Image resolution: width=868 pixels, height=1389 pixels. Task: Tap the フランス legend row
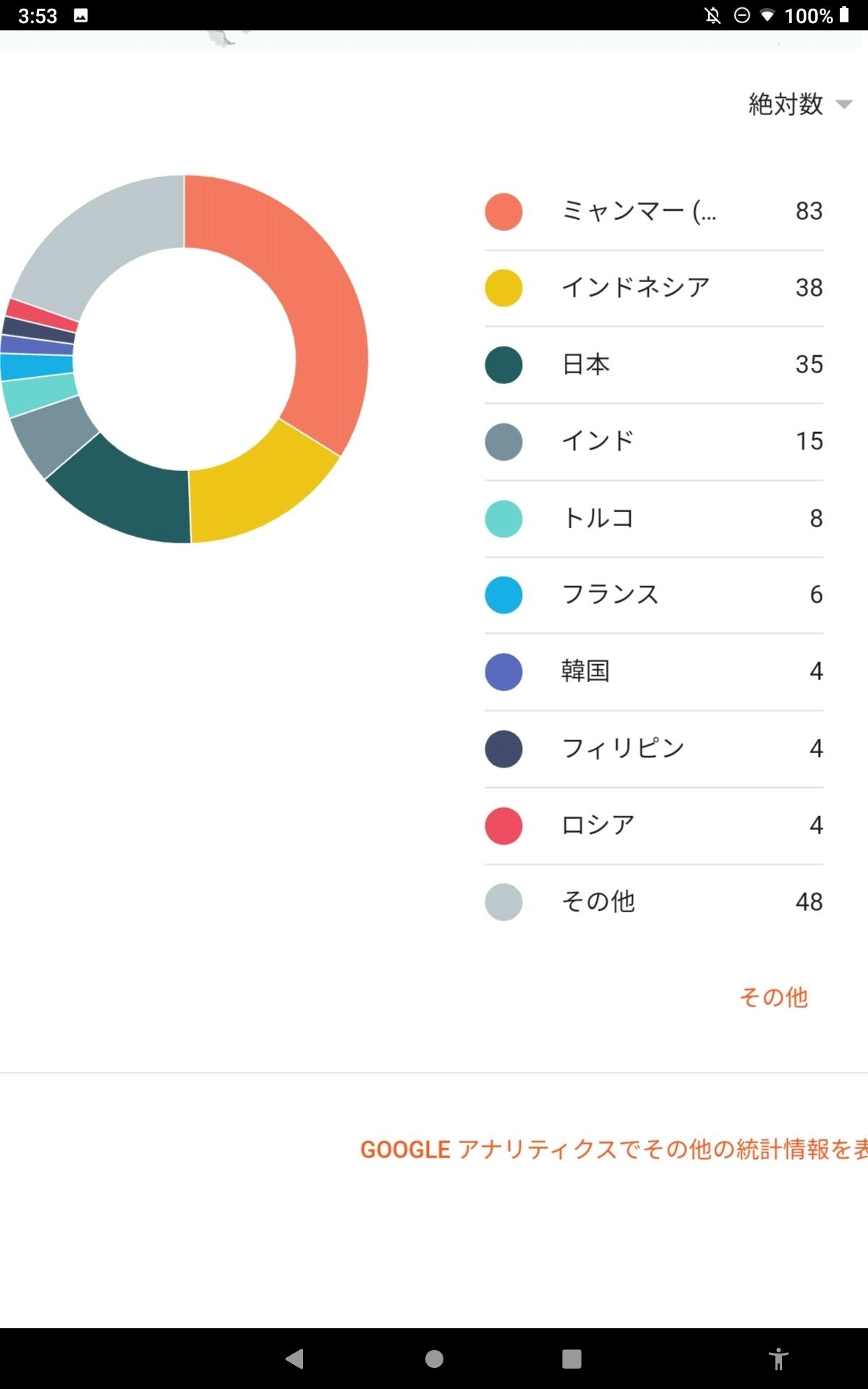[x=653, y=595]
